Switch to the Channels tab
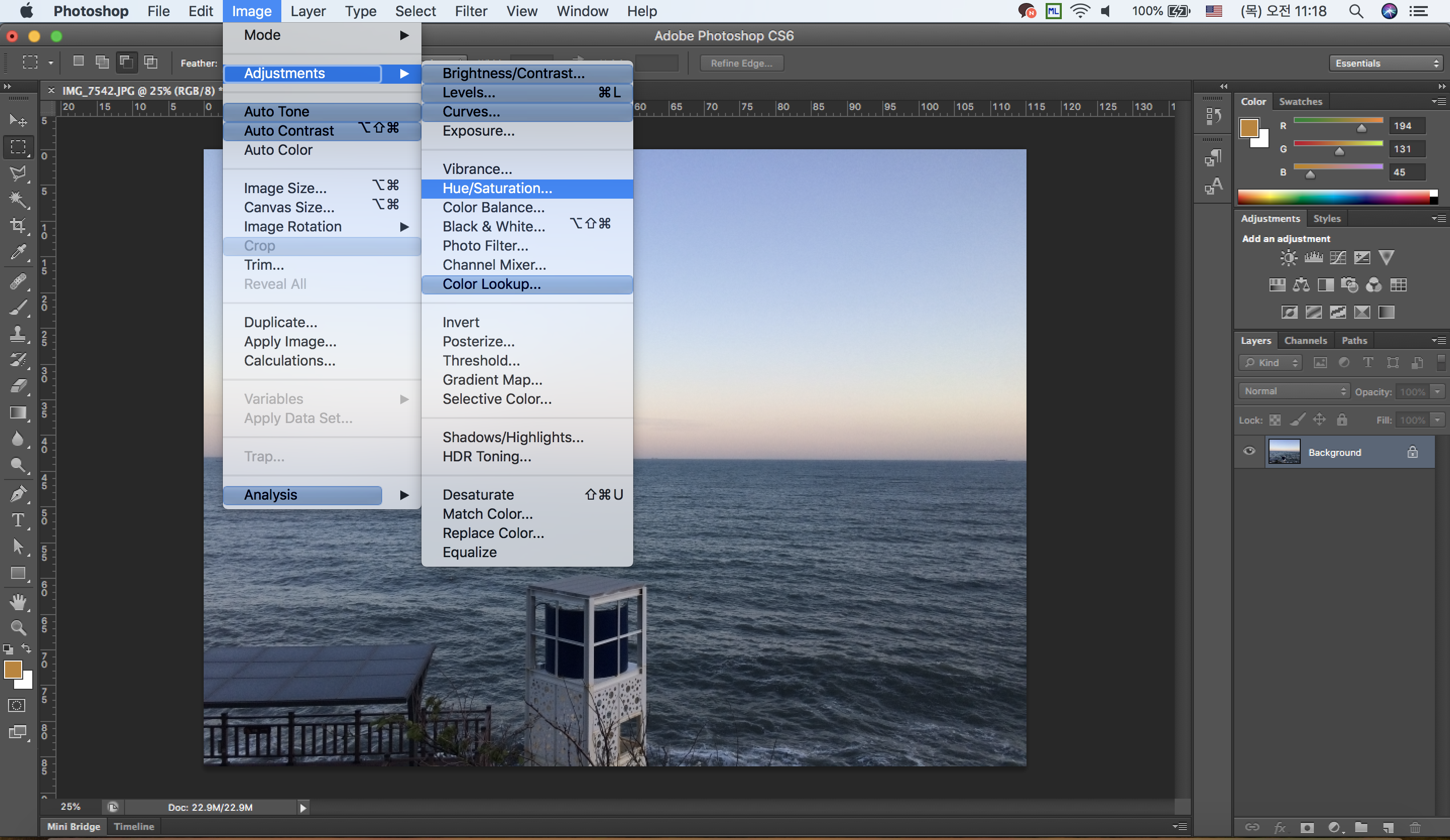Screen dimensions: 1450x840 1305,341
